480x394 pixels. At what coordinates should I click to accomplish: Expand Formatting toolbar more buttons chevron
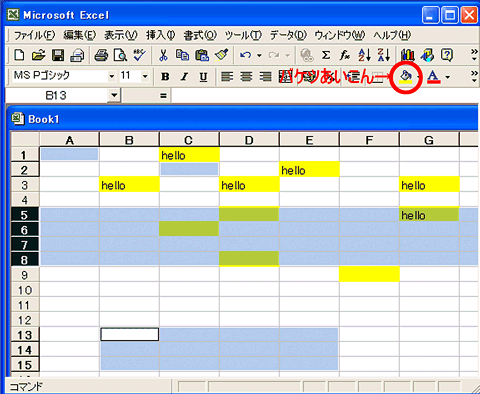tap(474, 77)
